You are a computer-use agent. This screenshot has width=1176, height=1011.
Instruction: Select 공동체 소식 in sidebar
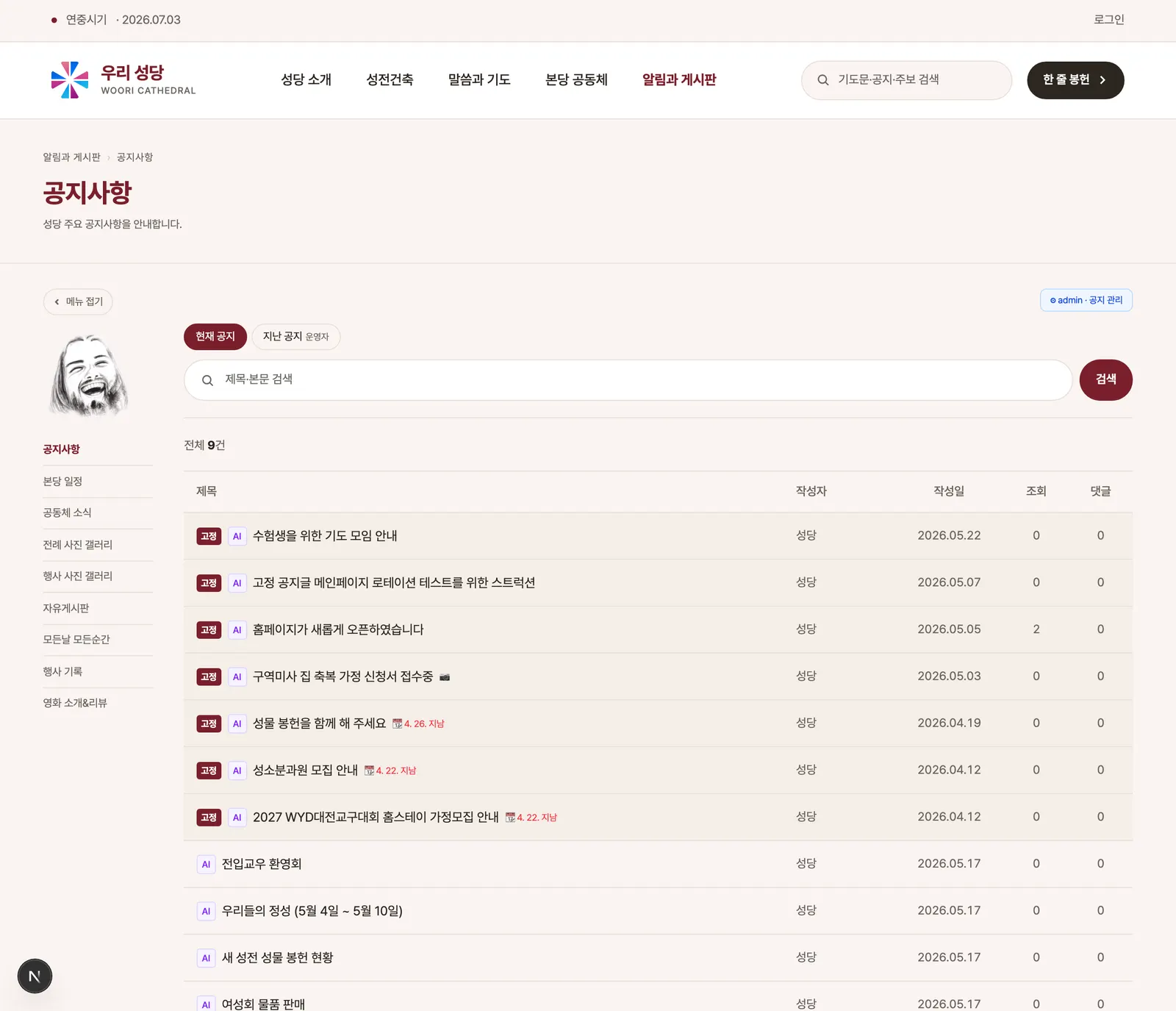click(67, 512)
